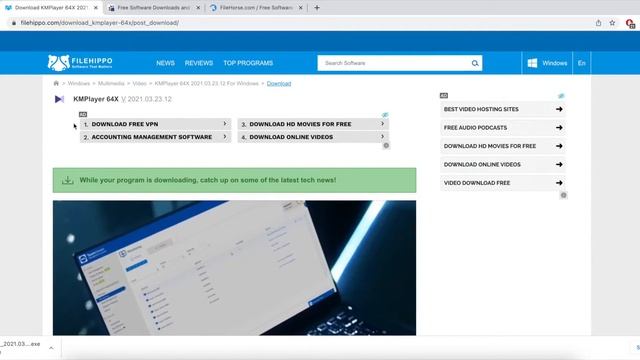
Task: Click the AD label above sidebar ads
Action: [x=444, y=96]
